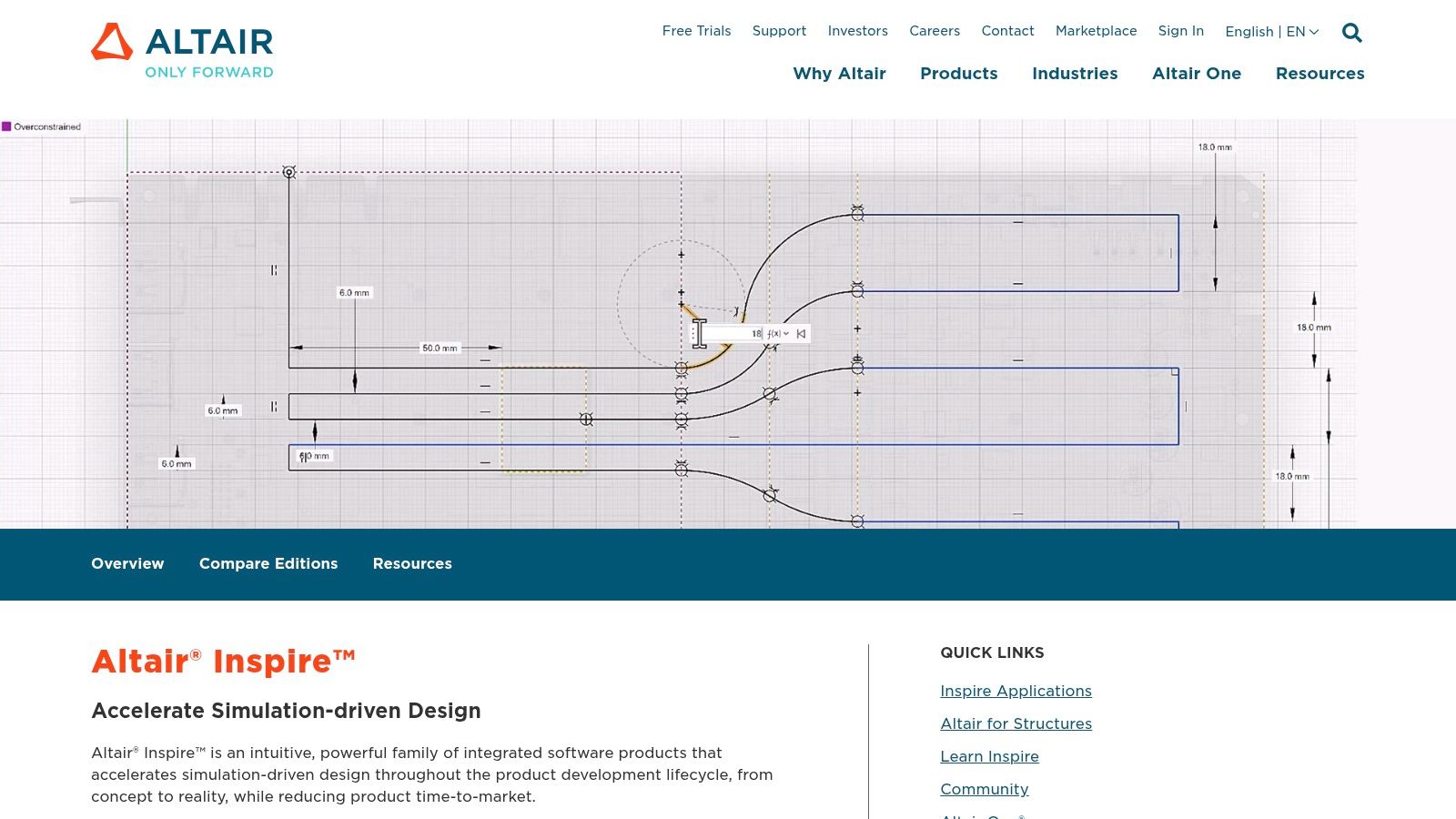Follow the Altair for Structures quick link
Image resolution: width=1456 pixels, height=819 pixels.
click(1016, 724)
